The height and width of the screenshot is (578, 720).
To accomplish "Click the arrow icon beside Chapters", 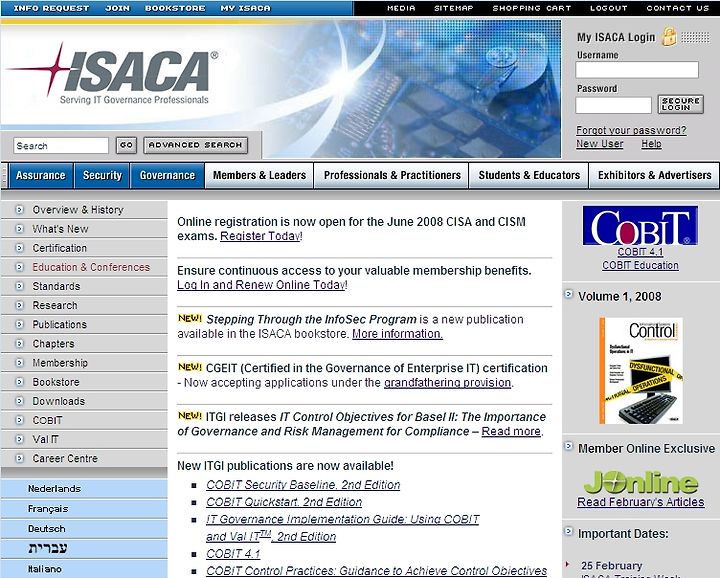I will [x=19, y=343].
